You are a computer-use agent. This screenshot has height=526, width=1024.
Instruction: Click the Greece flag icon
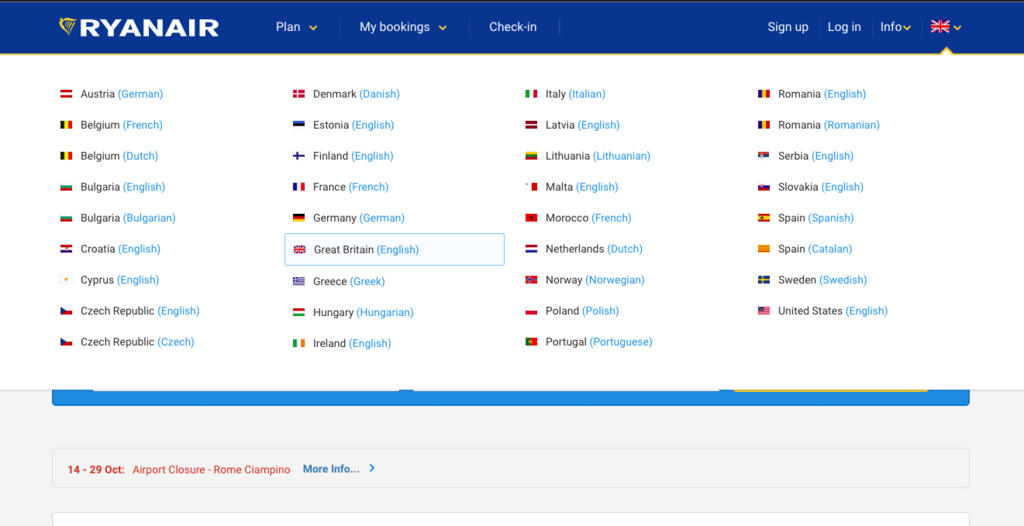point(298,282)
